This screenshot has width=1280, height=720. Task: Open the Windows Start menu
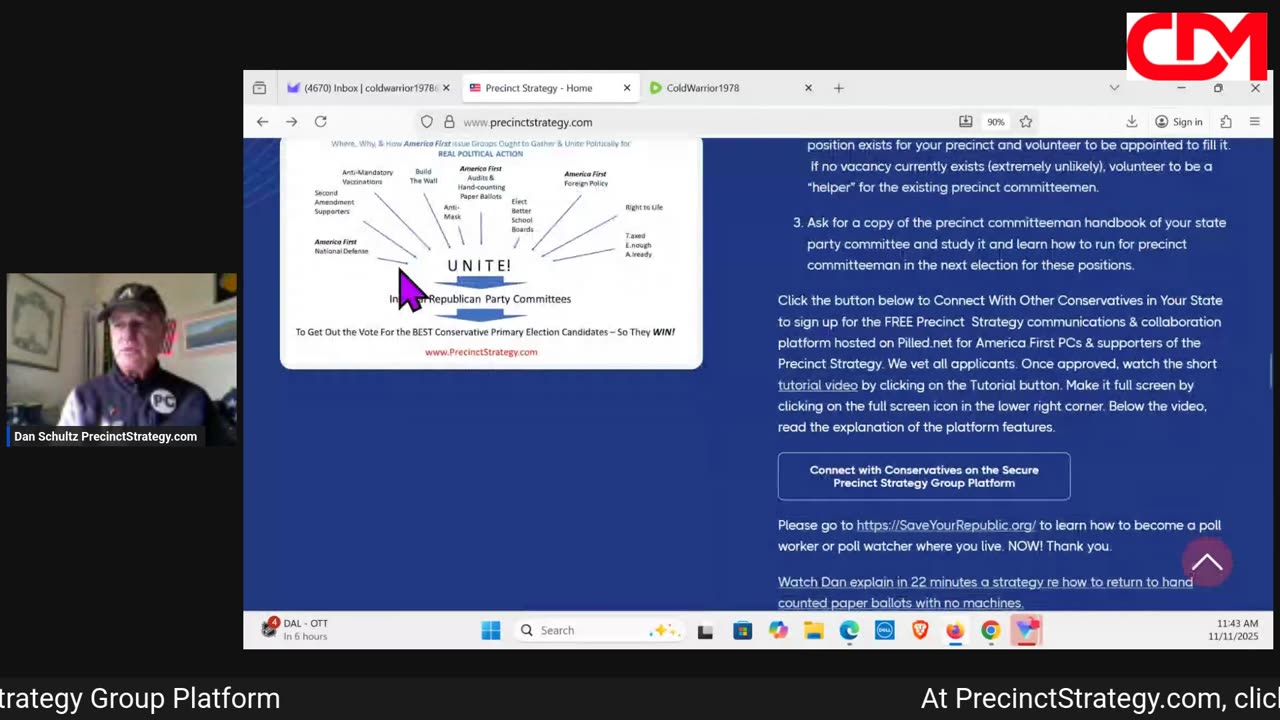pos(491,630)
